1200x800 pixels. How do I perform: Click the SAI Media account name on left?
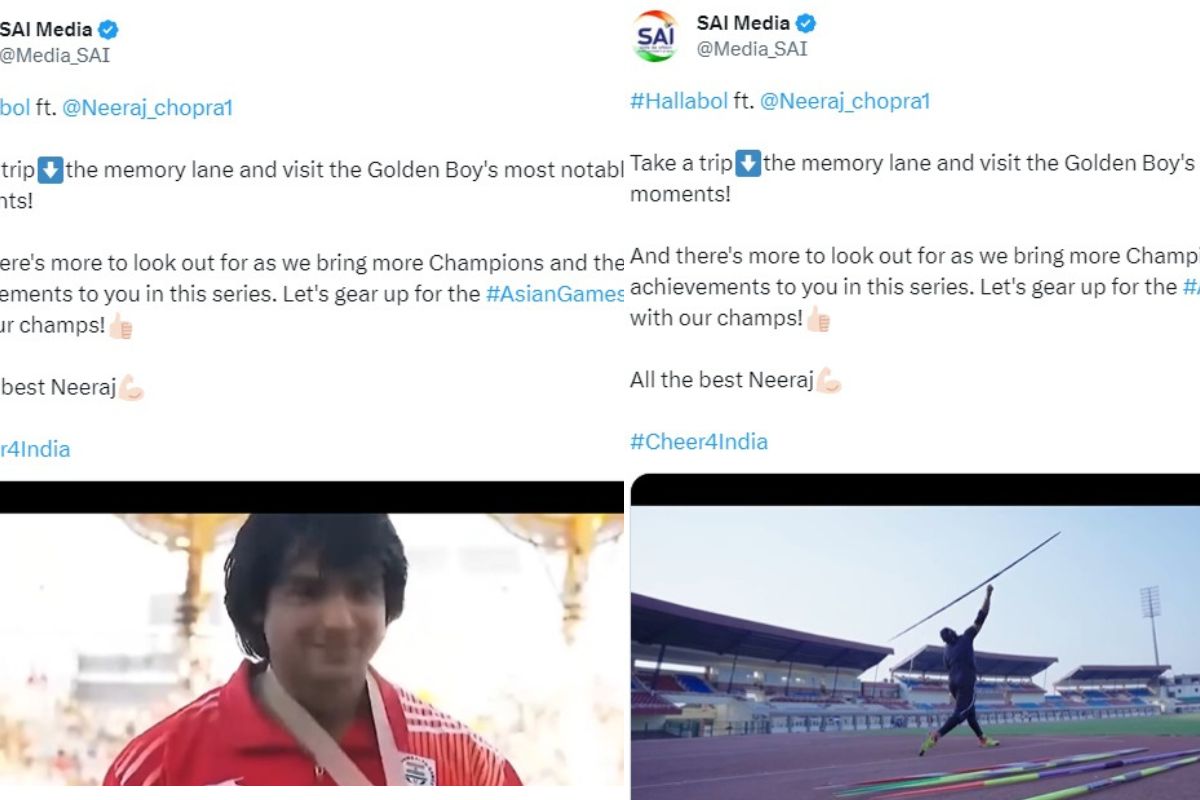click(46, 30)
